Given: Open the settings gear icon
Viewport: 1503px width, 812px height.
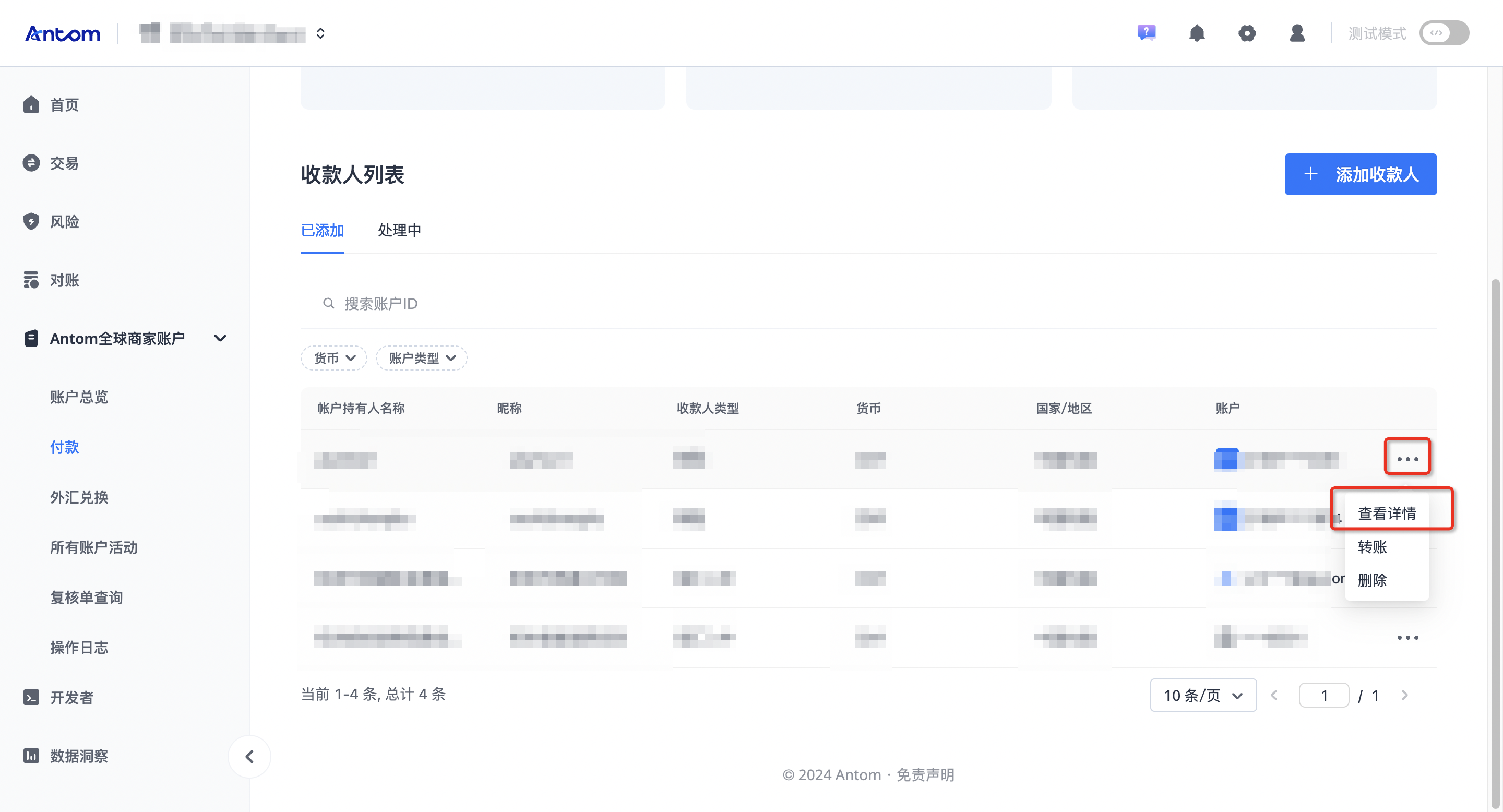Looking at the screenshot, I should [x=1247, y=33].
